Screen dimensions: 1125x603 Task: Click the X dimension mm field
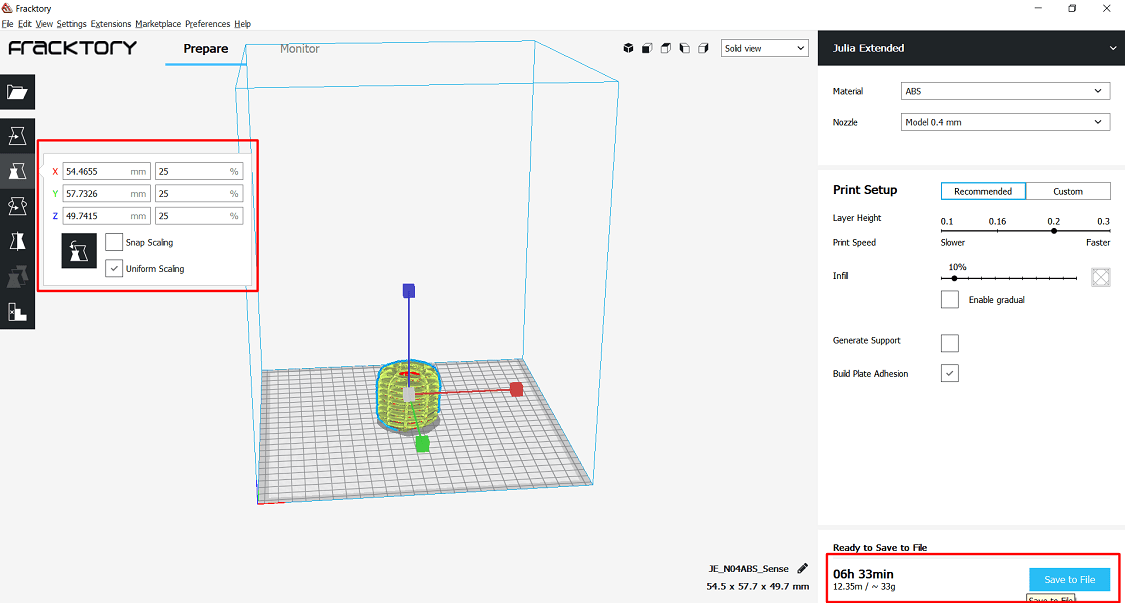pos(107,172)
